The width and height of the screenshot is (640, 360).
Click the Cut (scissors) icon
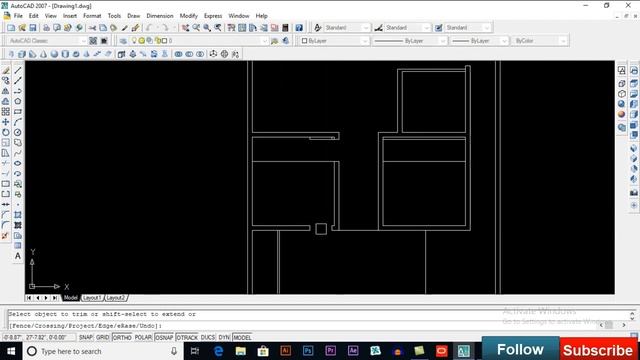tap(92, 28)
